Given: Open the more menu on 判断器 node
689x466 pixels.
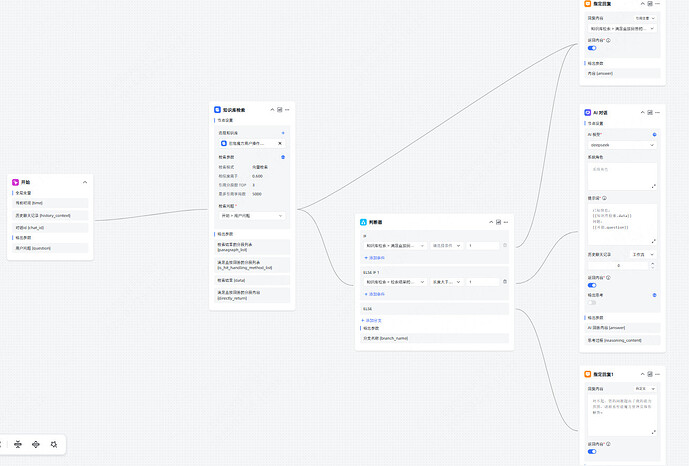Looking at the screenshot, I should point(506,222).
